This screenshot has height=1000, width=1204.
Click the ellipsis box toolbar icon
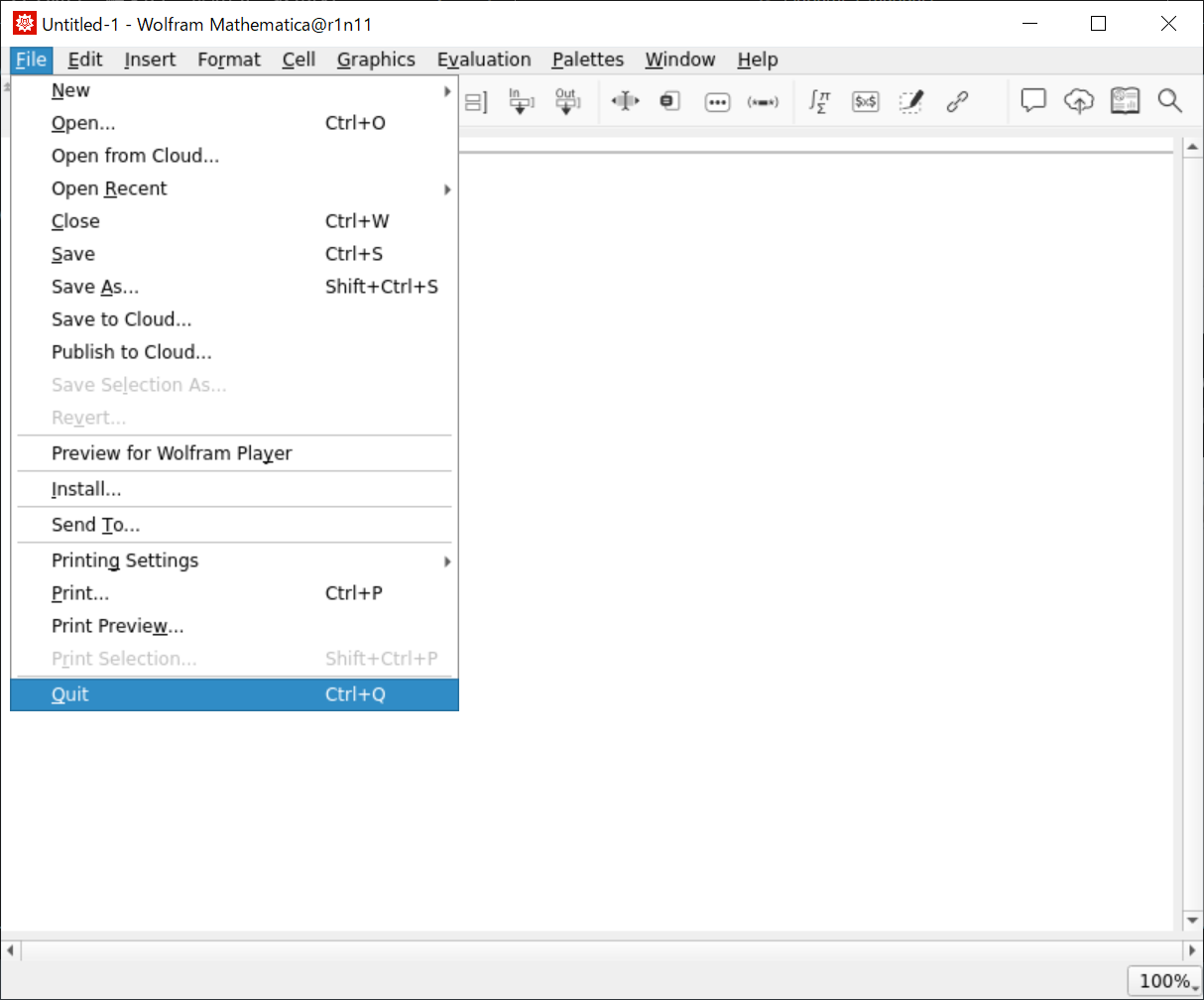[717, 102]
